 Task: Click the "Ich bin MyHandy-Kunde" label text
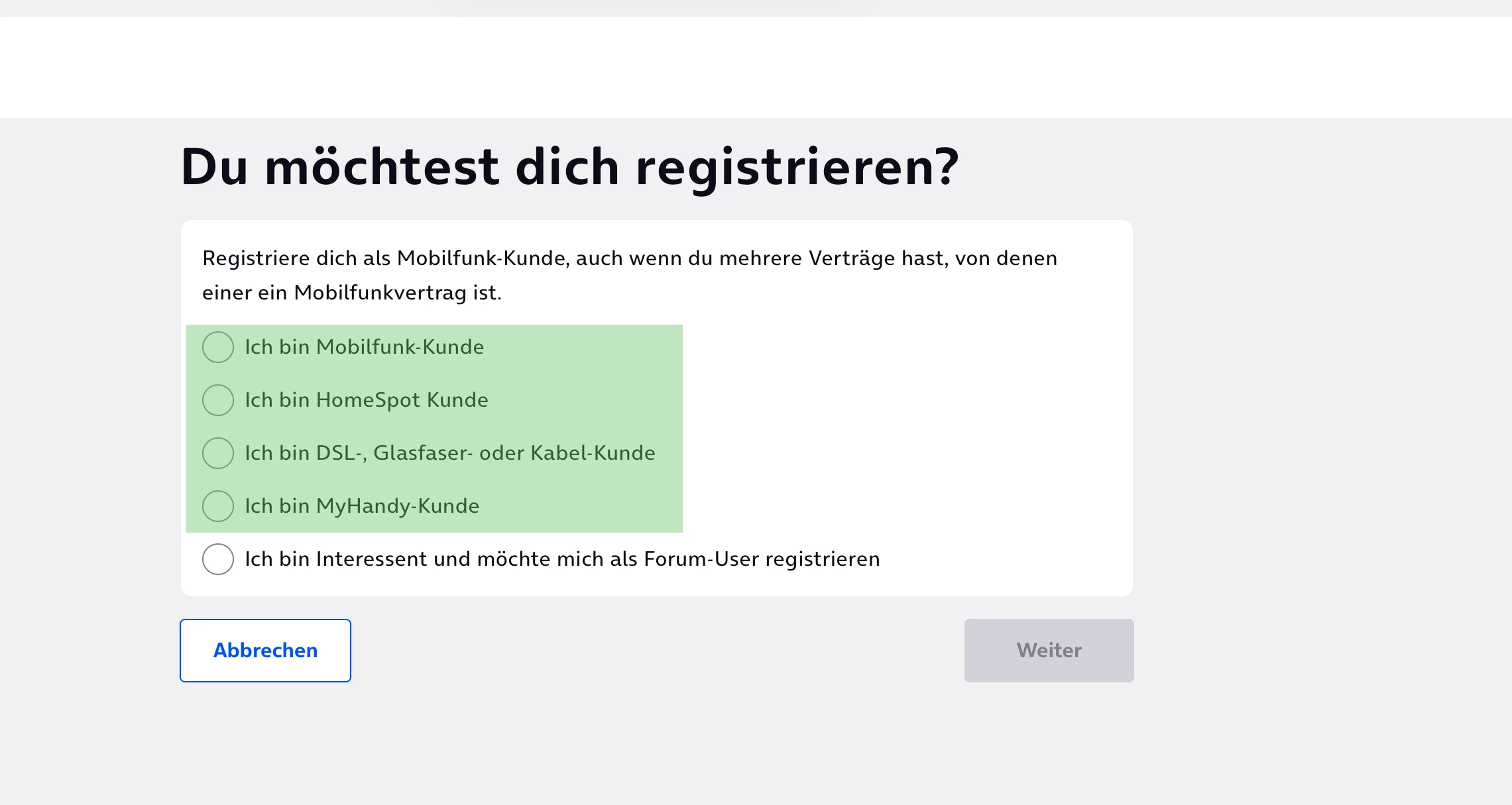[x=361, y=506]
